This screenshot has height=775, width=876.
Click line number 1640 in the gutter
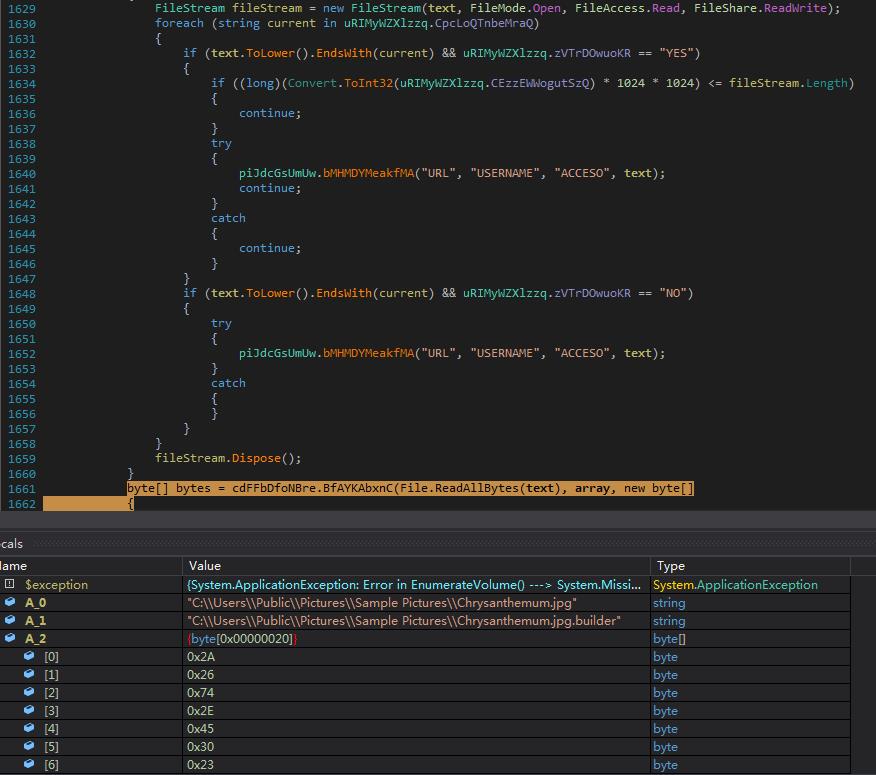(x=21, y=174)
